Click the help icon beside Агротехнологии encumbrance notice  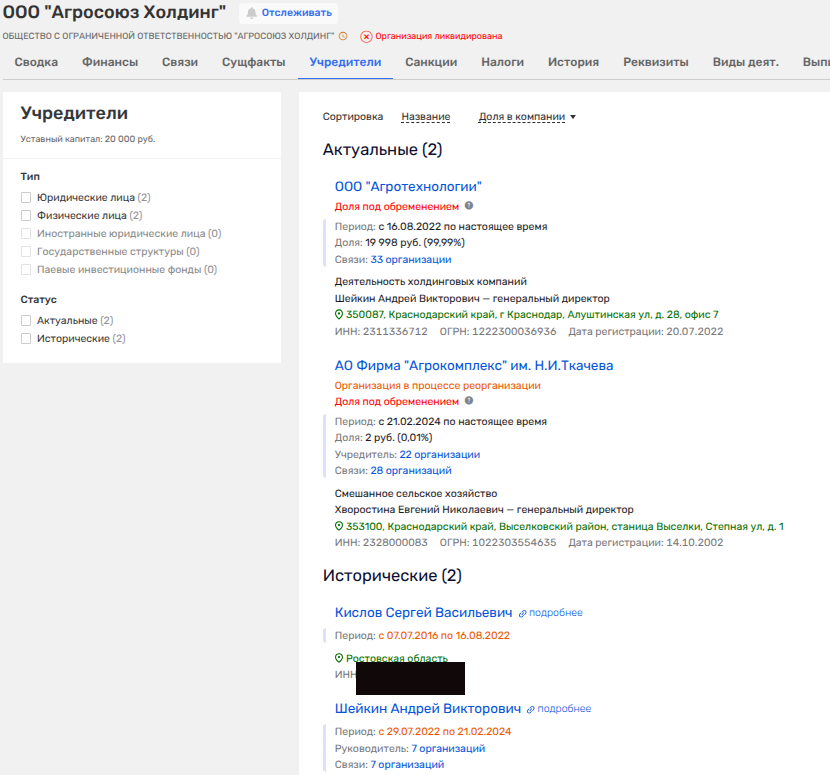click(x=469, y=206)
